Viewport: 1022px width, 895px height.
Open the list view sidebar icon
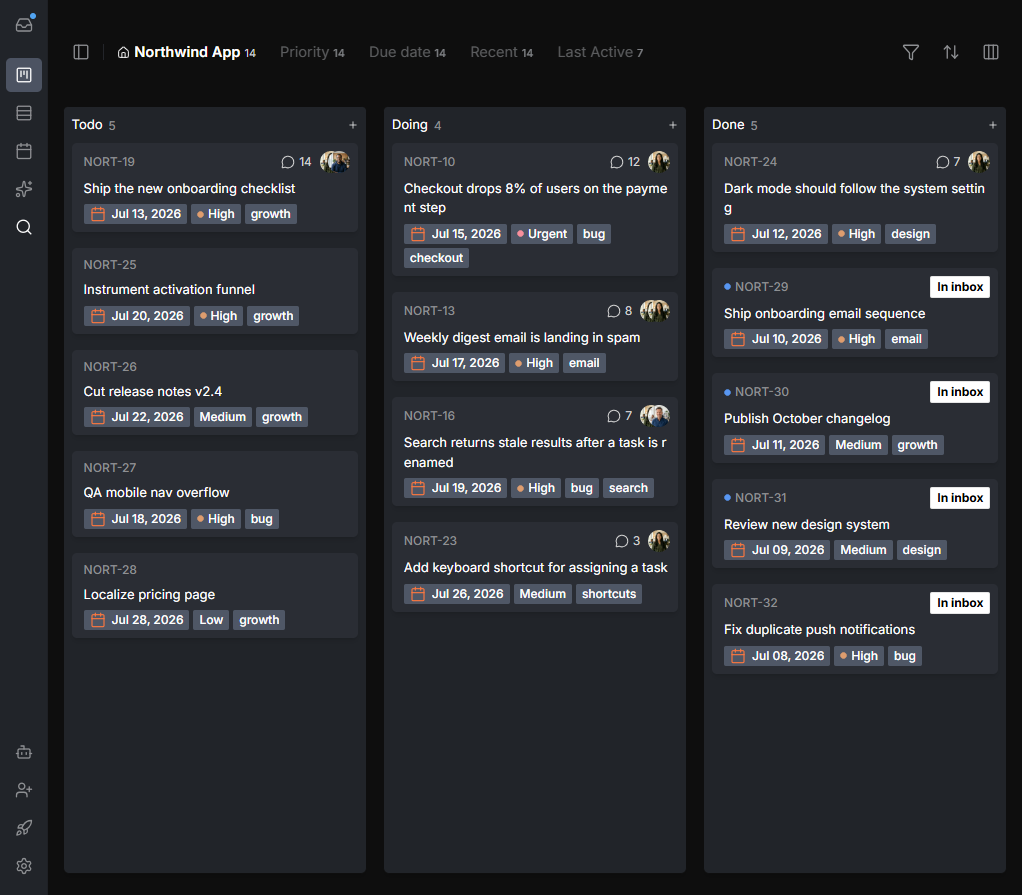click(x=24, y=113)
